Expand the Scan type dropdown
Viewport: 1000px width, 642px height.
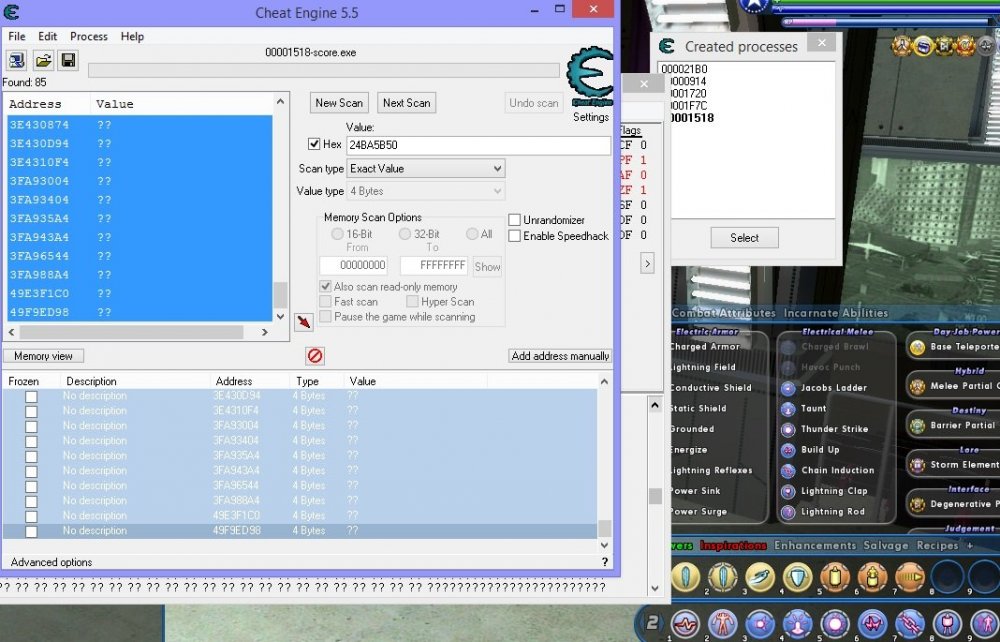click(x=425, y=169)
